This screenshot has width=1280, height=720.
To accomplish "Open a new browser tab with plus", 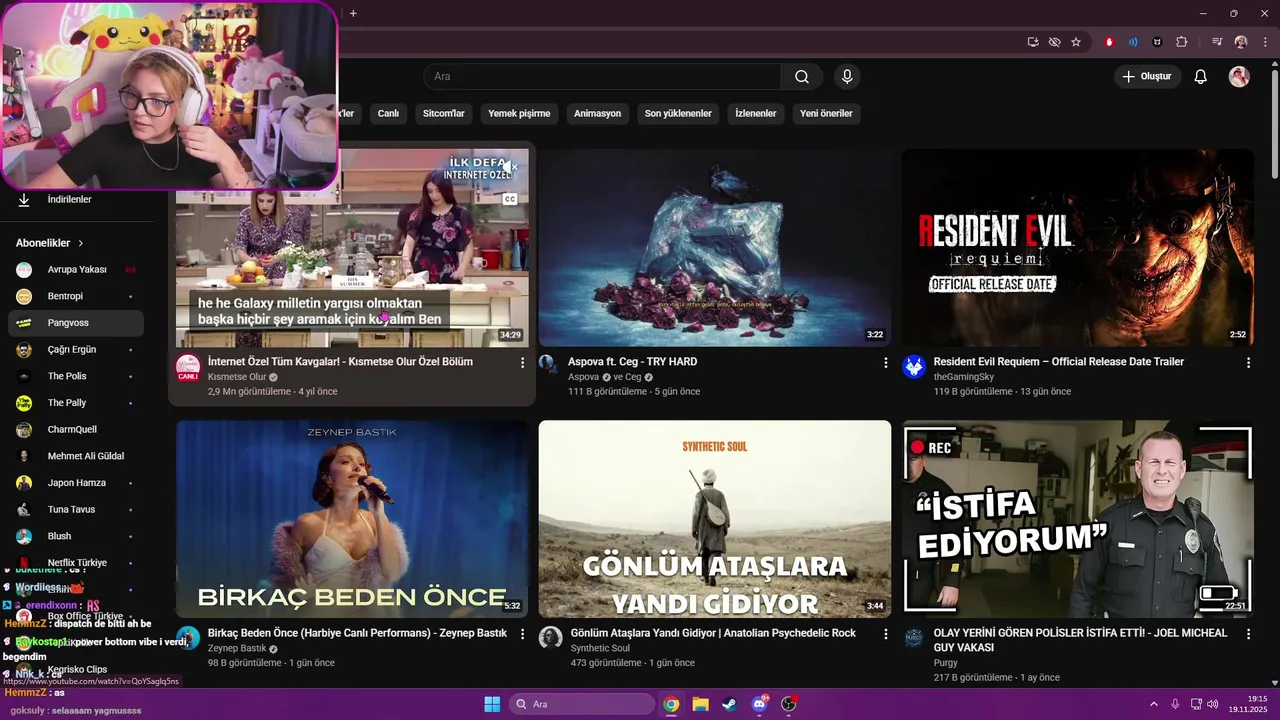I will pyautogui.click(x=353, y=13).
